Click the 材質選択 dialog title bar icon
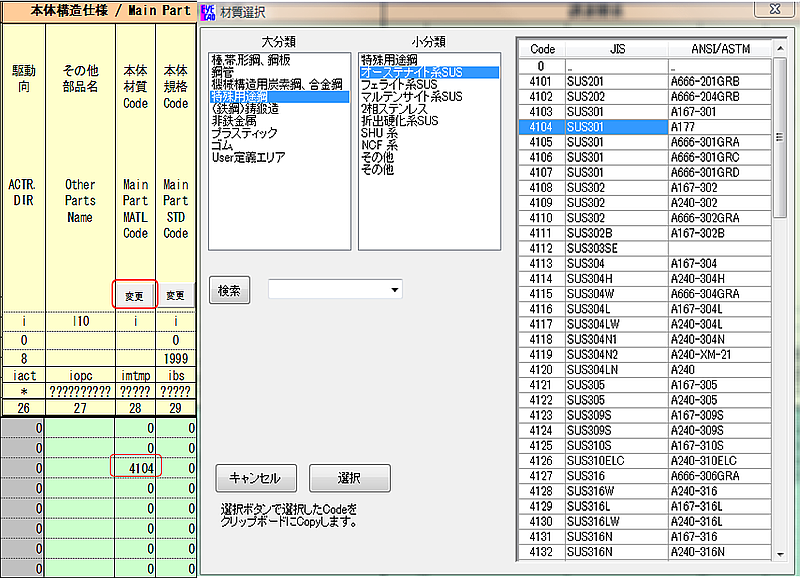 point(208,12)
